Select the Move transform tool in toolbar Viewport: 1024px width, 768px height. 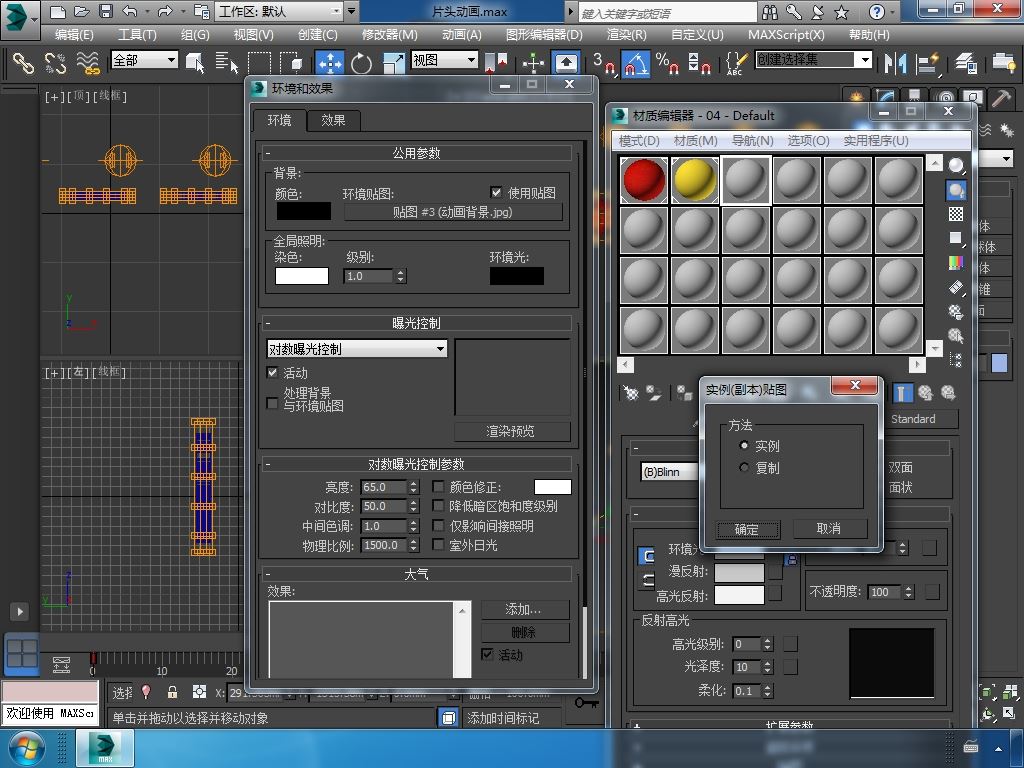pyautogui.click(x=330, y=63)
